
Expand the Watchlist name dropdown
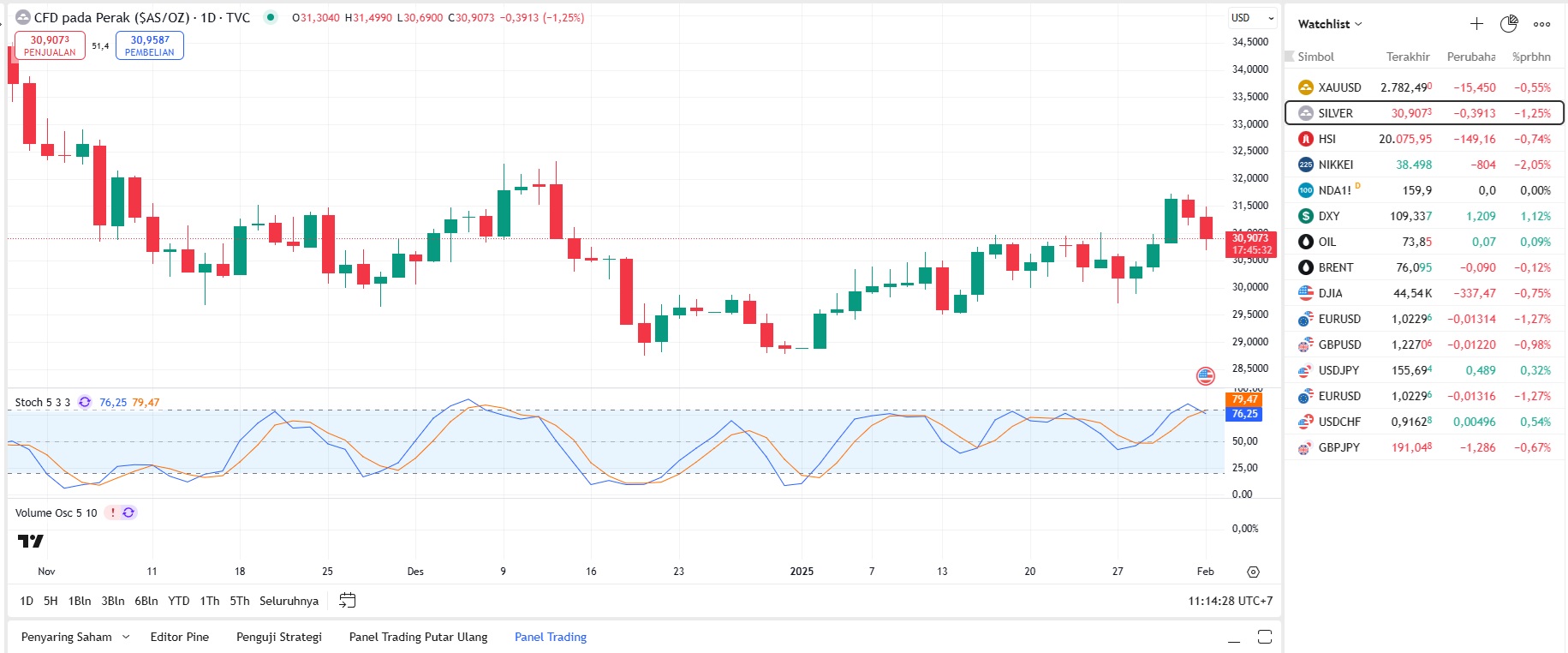point(1330,24)
